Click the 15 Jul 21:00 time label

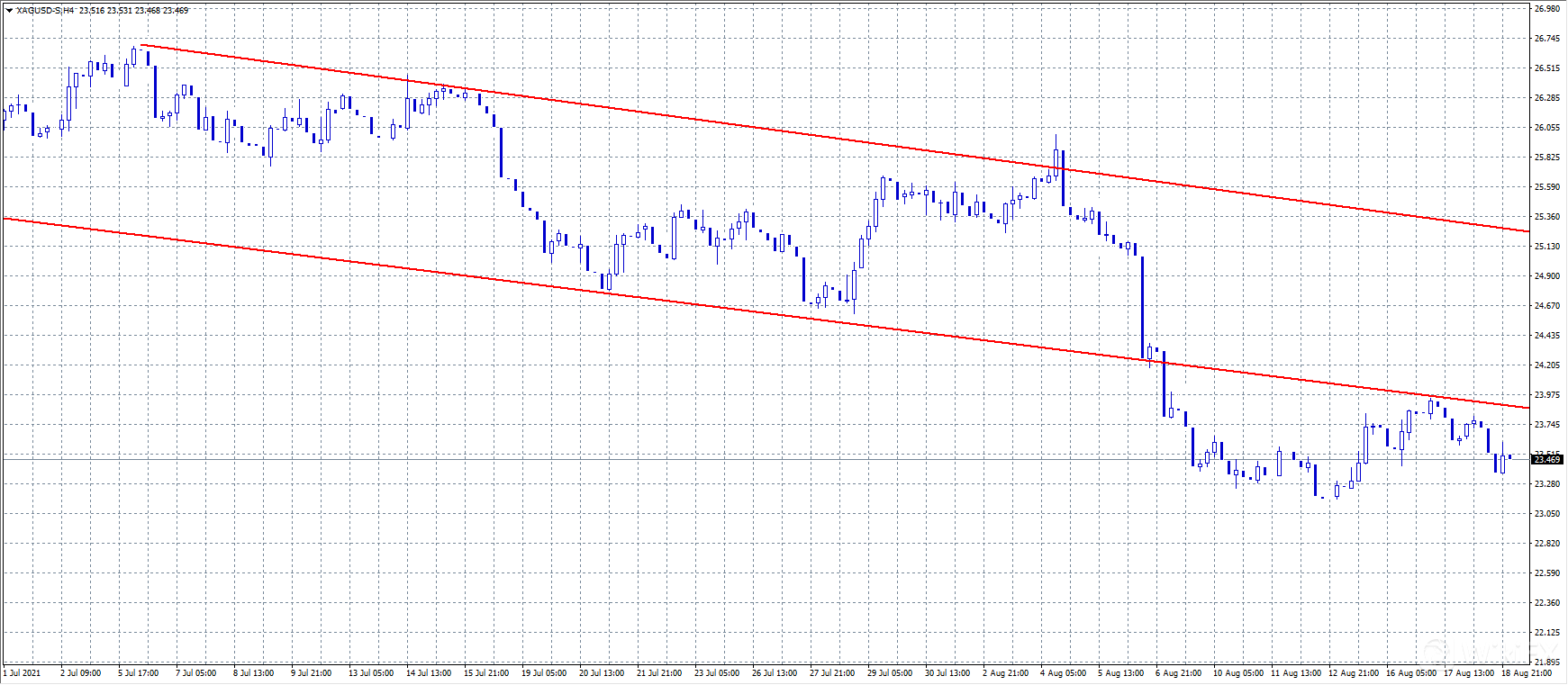pos(486,673)
